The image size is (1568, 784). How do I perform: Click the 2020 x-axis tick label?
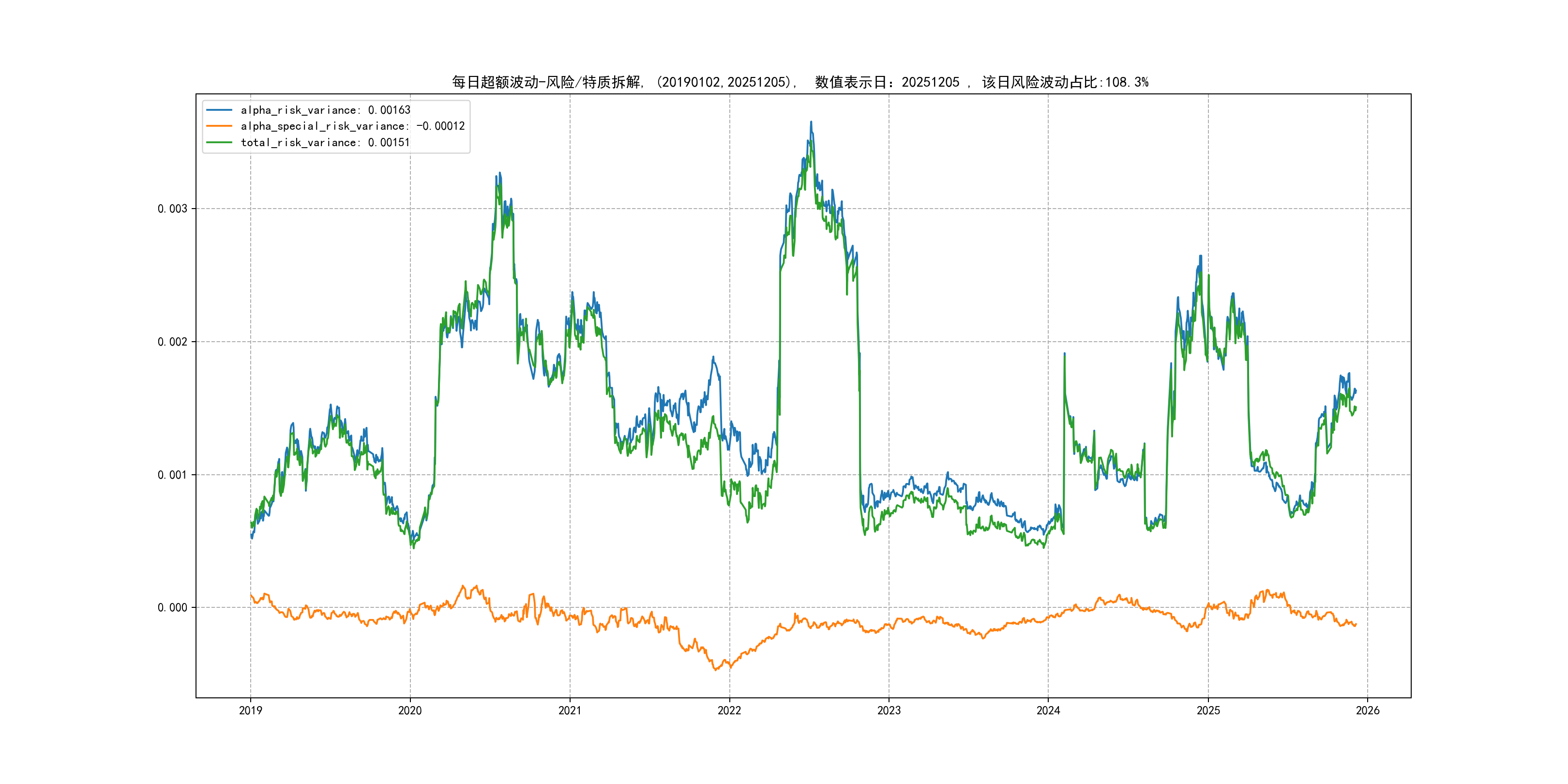click(409, 710)
